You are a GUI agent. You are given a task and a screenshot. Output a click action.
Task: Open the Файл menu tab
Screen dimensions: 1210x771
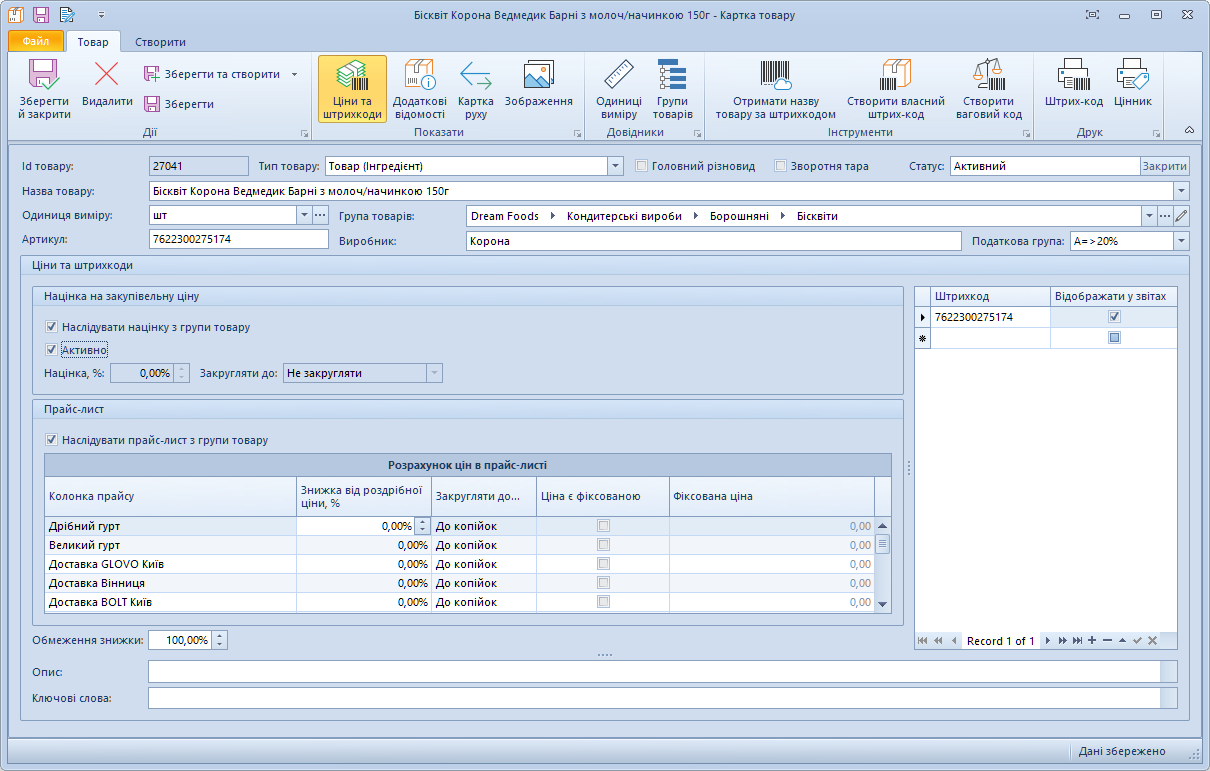(x=36, y=42)
